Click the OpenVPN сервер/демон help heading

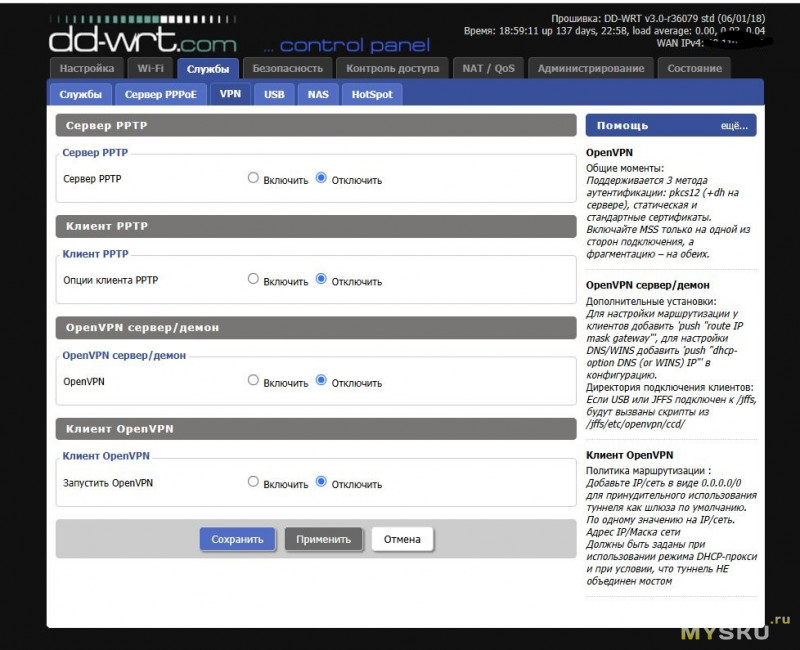(647, 285)
